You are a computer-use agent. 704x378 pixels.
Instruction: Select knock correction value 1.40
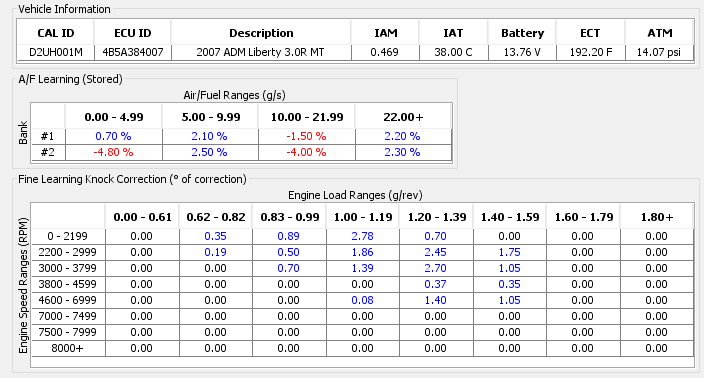(436, 300)
